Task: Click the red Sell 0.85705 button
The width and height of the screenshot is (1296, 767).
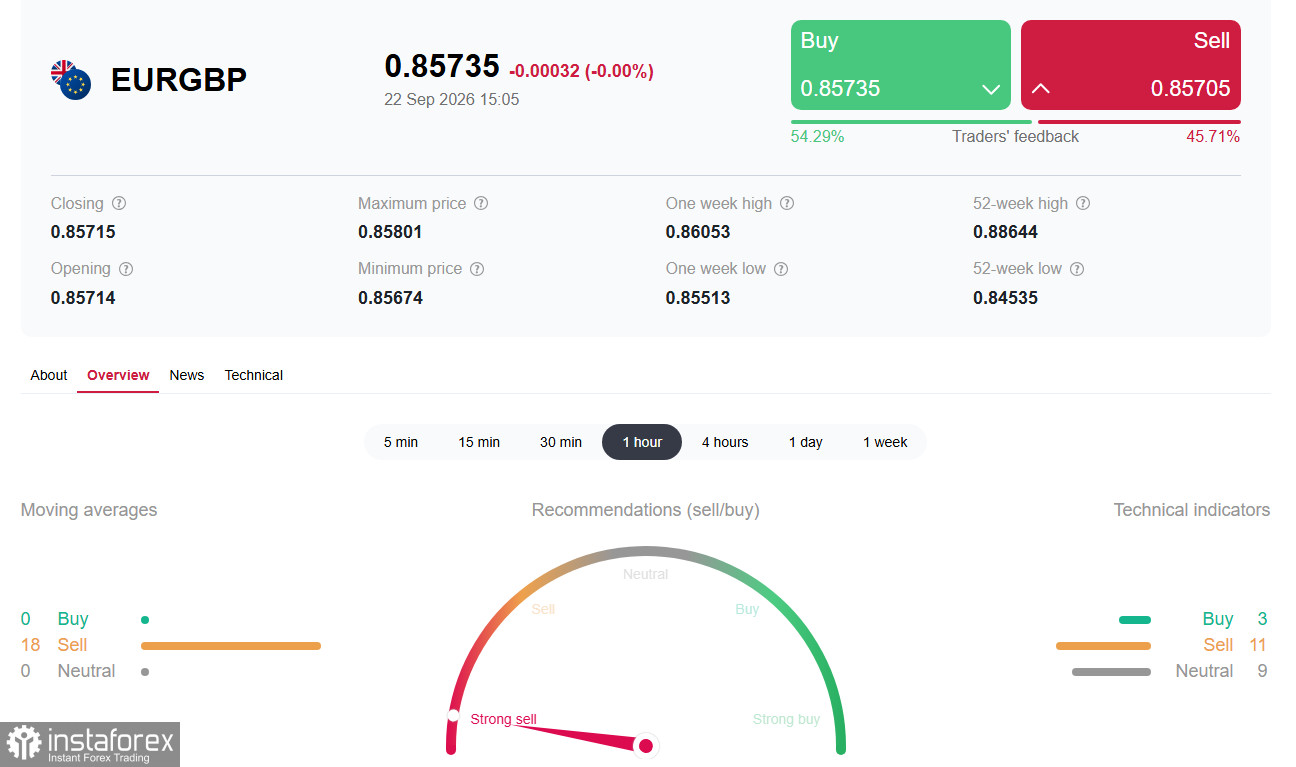Action: [x=1131, y=65]
